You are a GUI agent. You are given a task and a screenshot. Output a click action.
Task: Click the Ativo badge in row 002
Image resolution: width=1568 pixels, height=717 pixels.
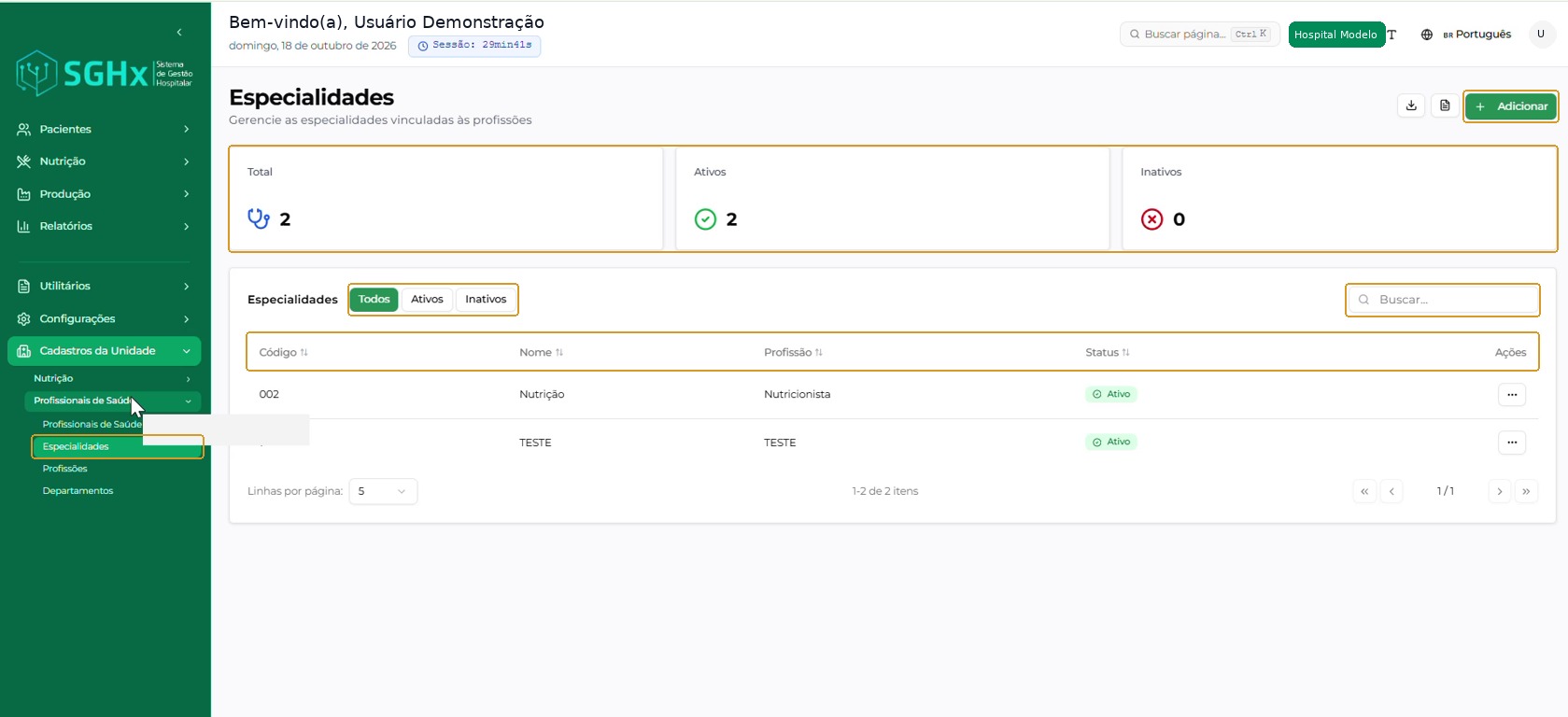point(1111,395)
